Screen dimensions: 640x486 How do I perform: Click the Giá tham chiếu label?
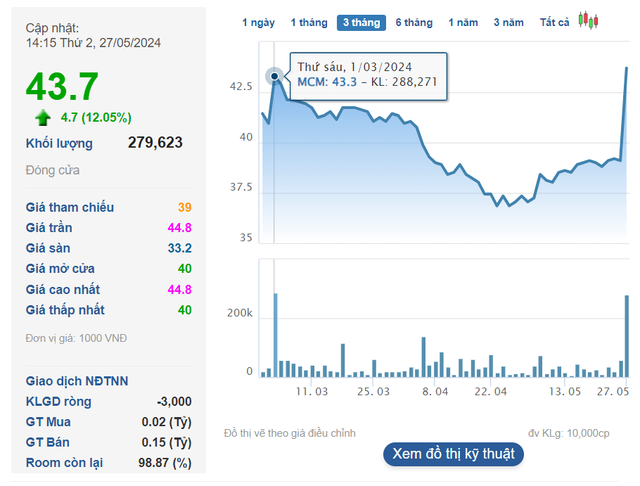coord(70,207)
